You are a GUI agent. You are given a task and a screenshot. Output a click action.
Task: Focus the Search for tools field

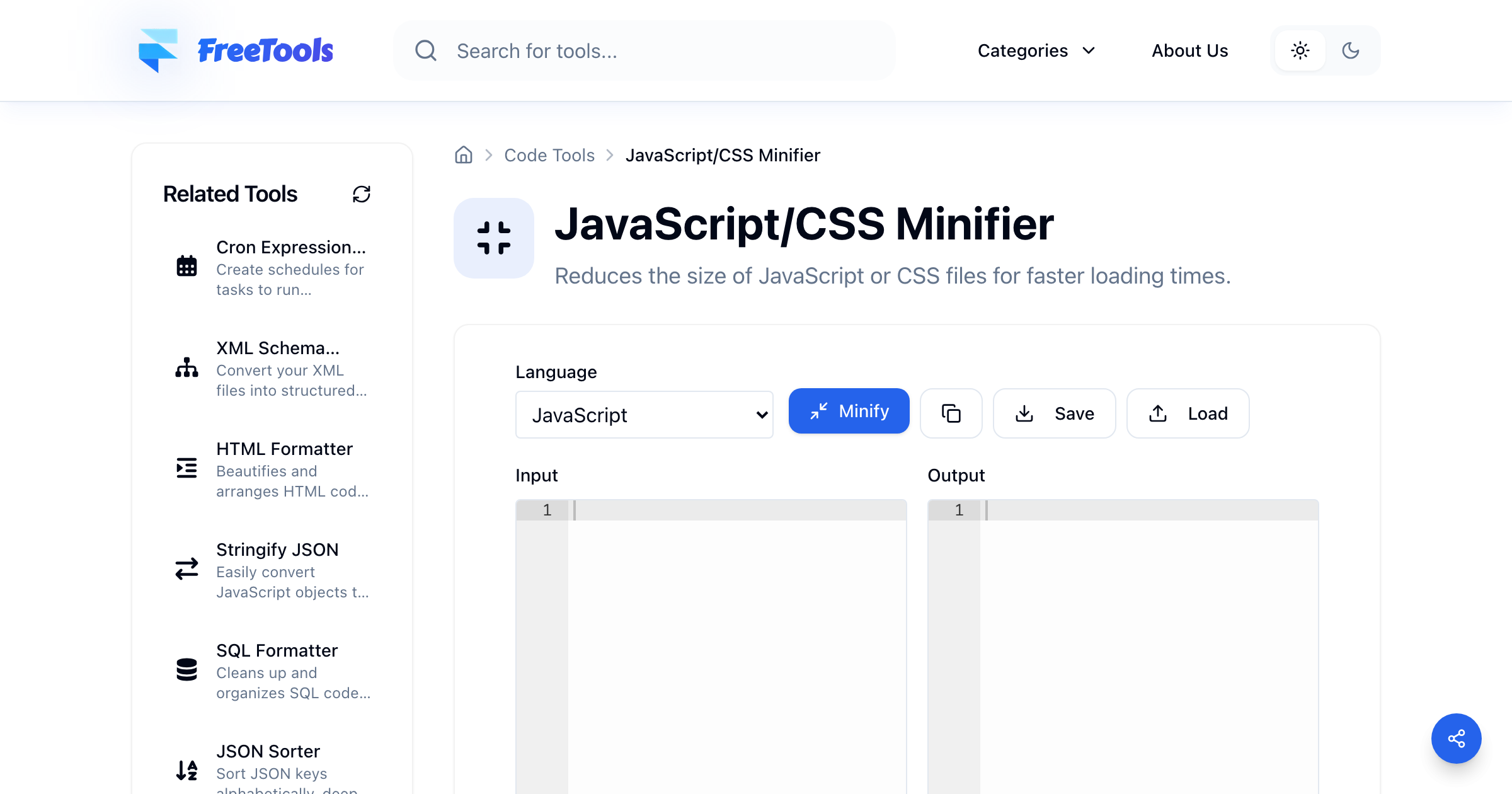[x=644, y=50]
